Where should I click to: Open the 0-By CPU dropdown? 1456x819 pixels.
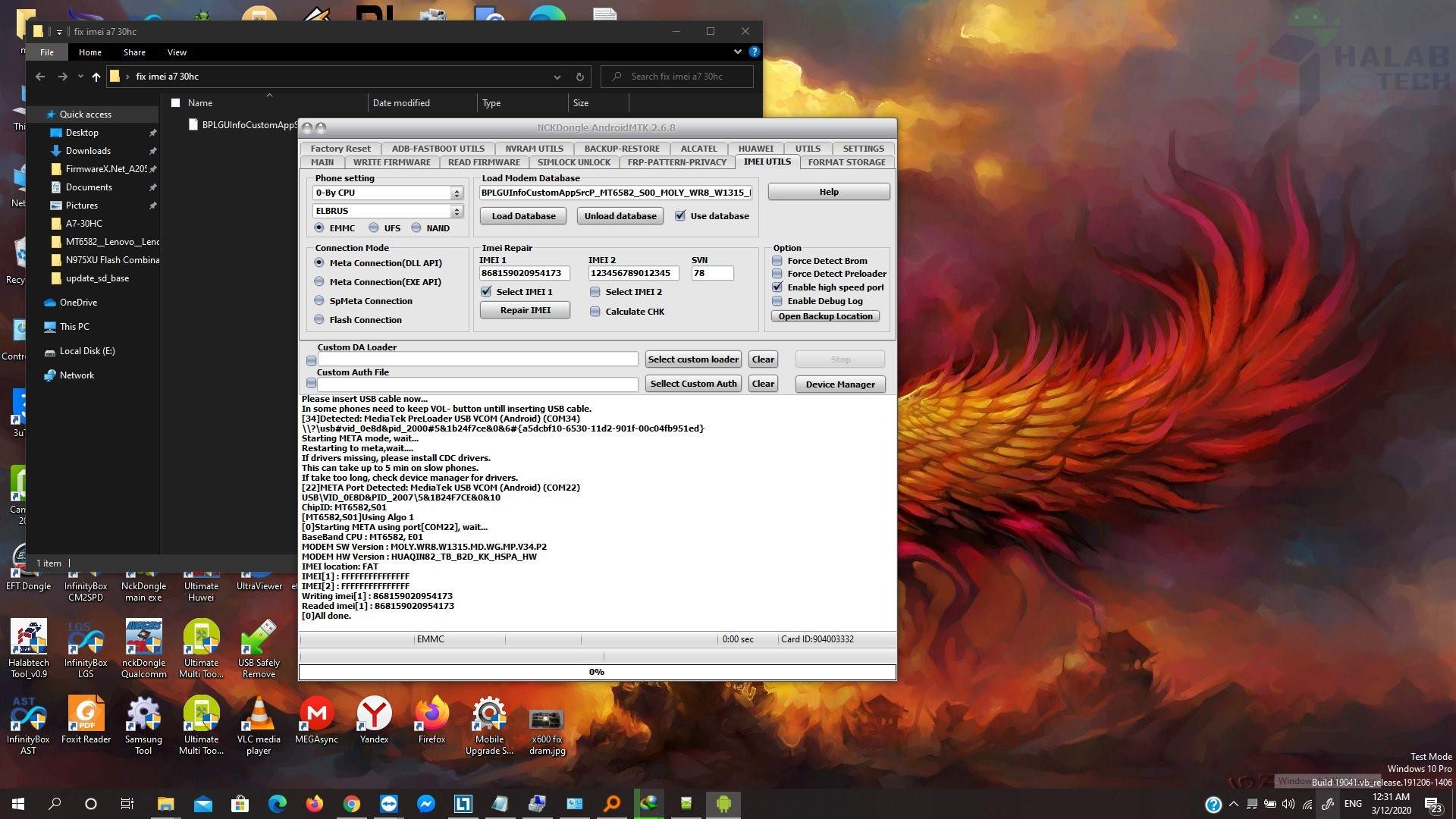point(457,193)
